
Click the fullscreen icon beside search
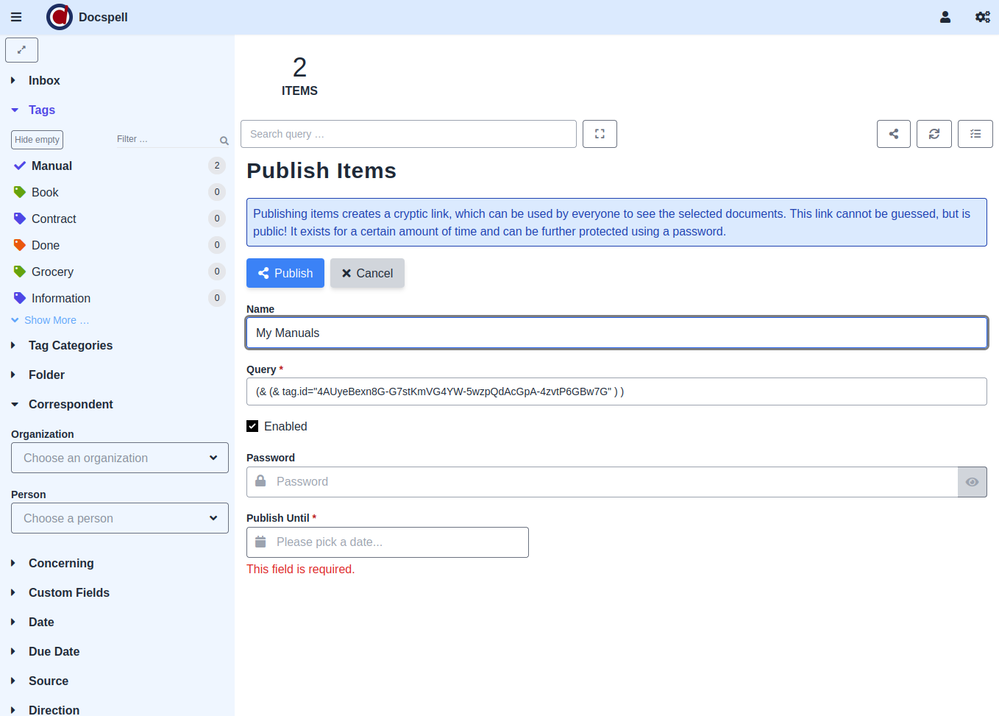coord(600,134)
